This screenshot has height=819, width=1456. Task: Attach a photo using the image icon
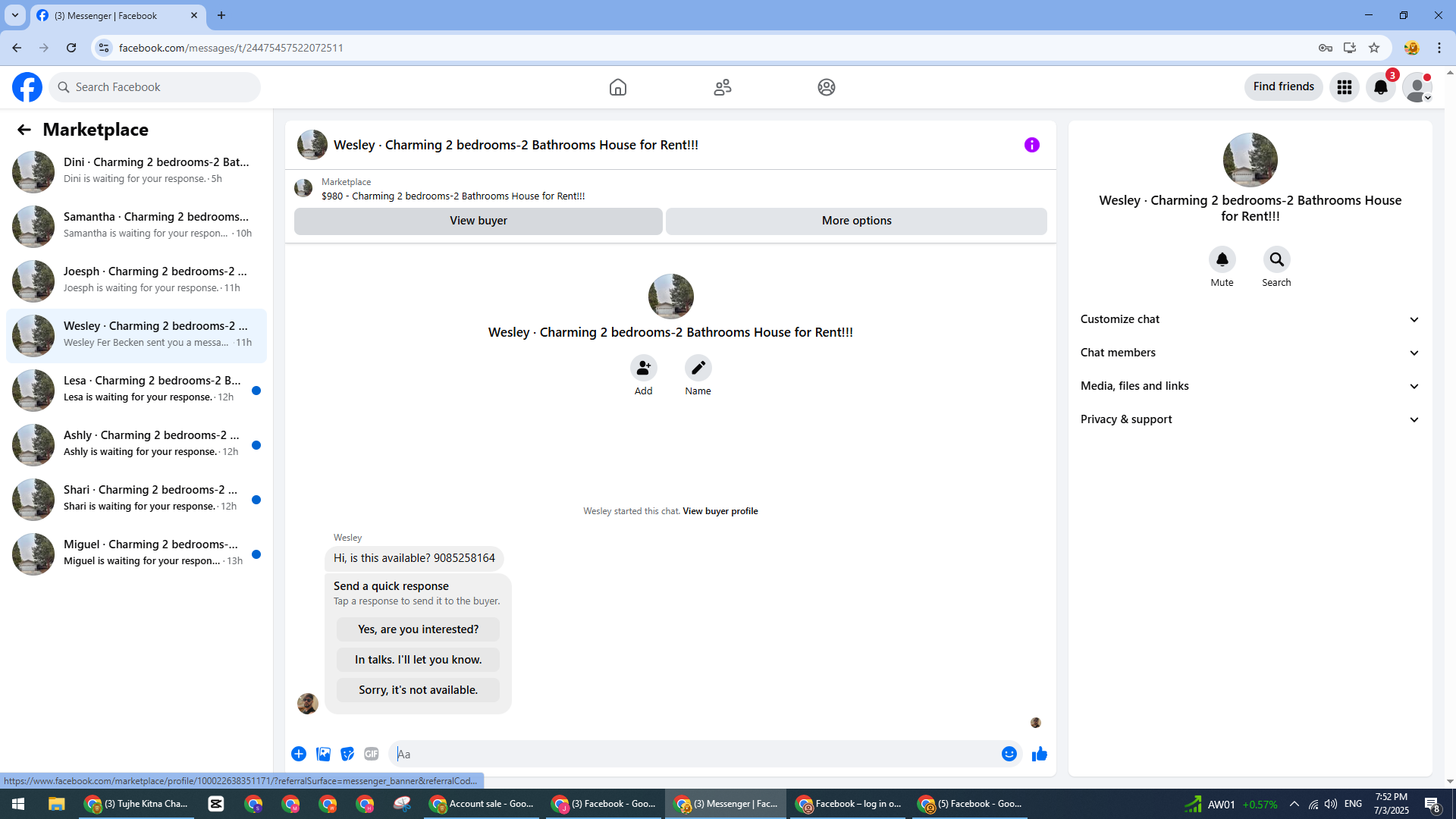323,754
